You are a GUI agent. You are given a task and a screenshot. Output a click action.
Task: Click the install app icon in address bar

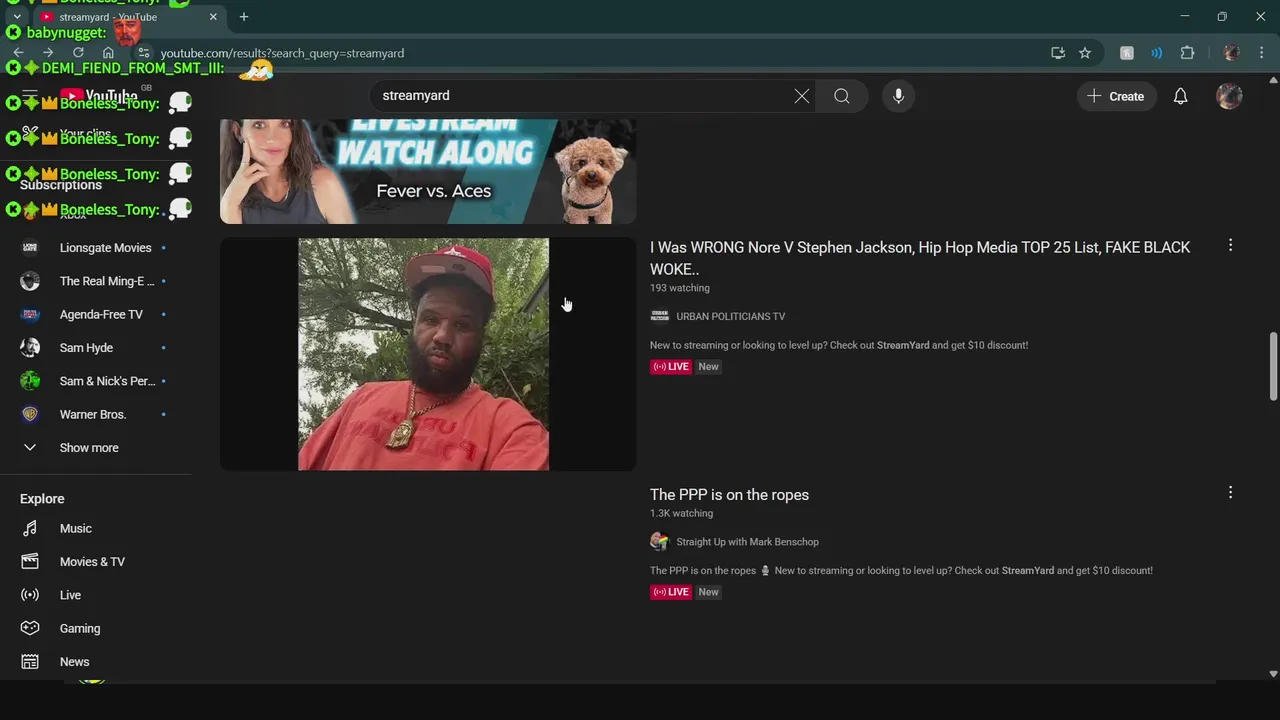1058,53
